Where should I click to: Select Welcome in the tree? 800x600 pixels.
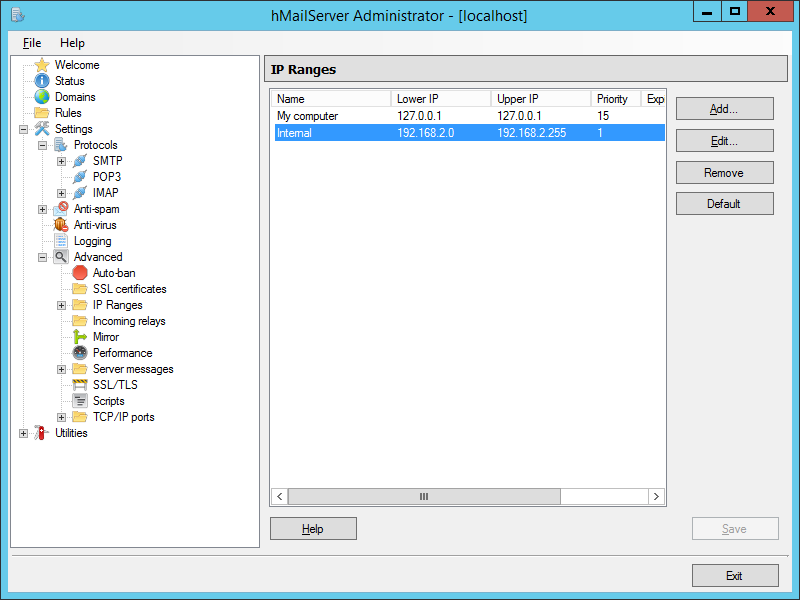[x=77, y=65]
